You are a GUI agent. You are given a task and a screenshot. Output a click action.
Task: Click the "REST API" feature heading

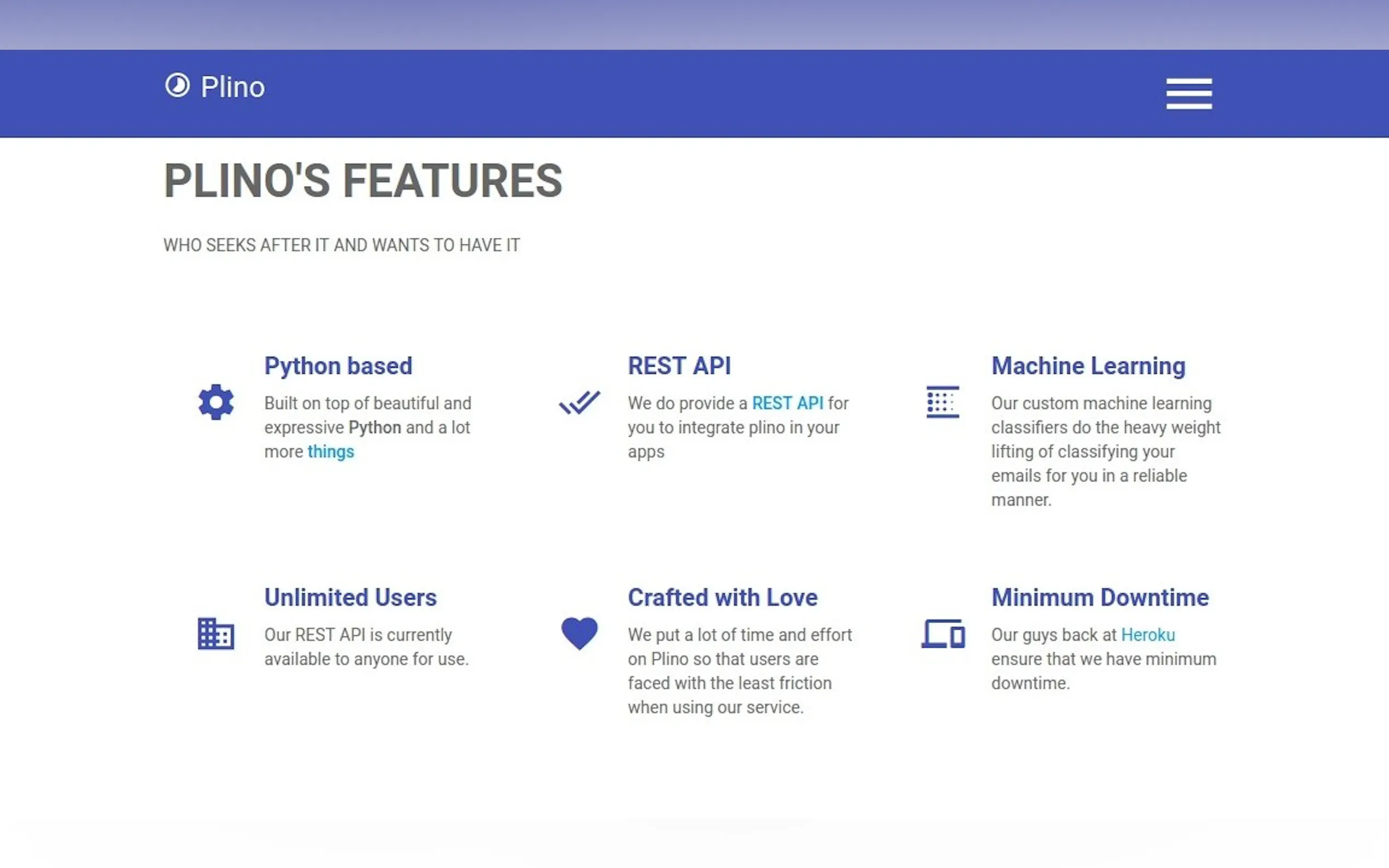(679, 366)
